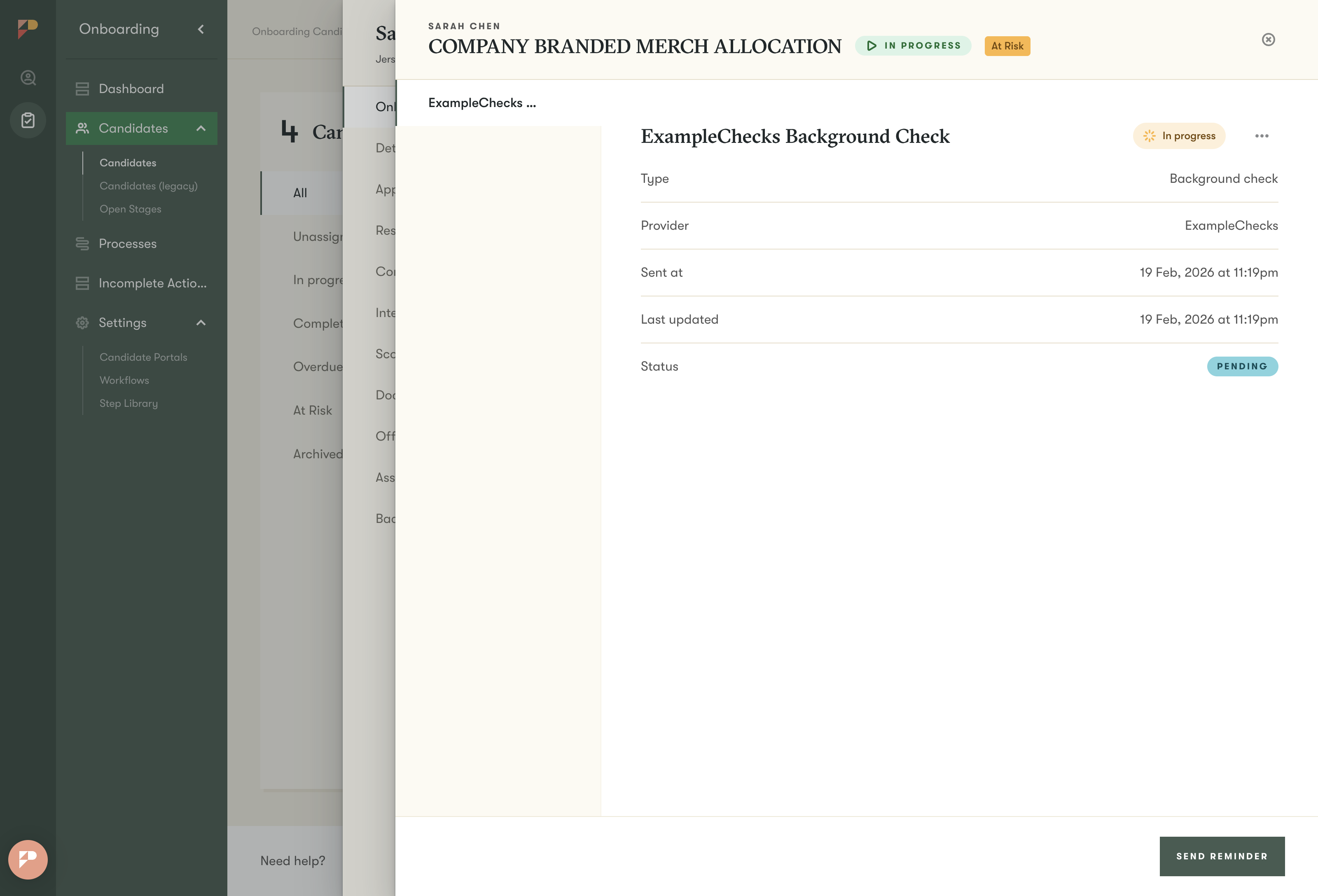Go to Workflows settings
1318x896 pixels.
124,380
